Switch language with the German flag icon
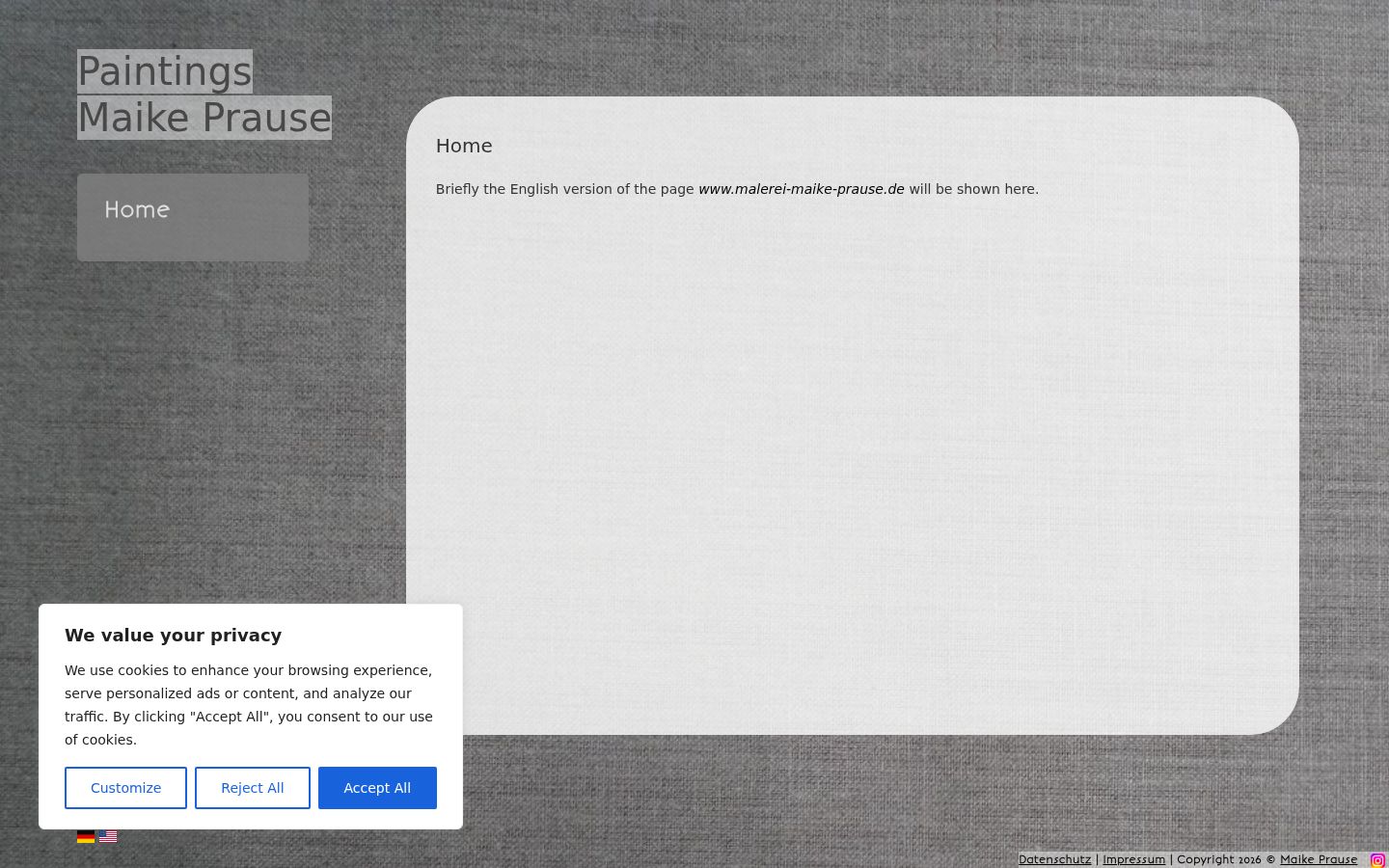1389x868 pixels. click(86, 836)
